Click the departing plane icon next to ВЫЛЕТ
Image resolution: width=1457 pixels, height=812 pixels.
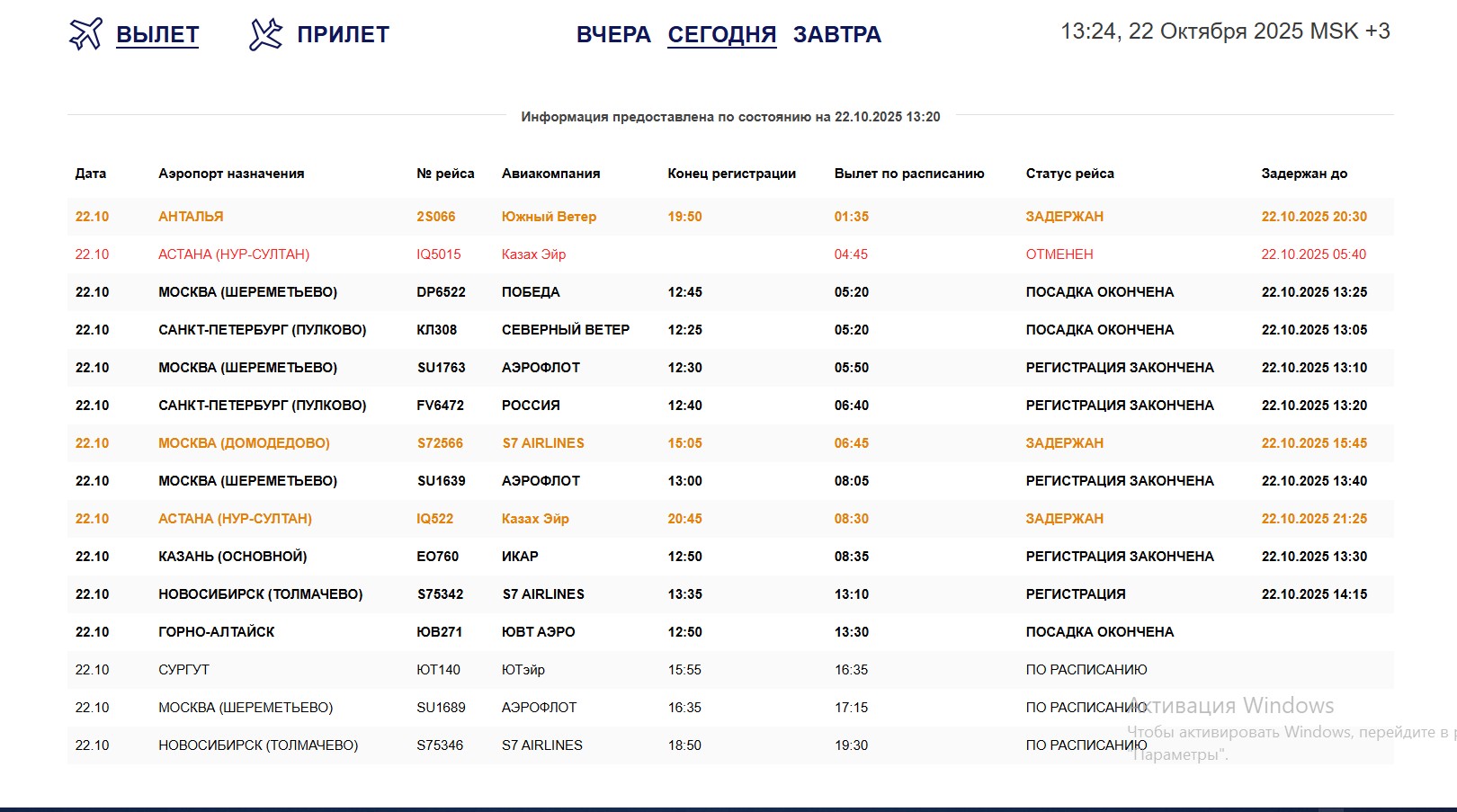pyautogui.click(x=85, y=33)
